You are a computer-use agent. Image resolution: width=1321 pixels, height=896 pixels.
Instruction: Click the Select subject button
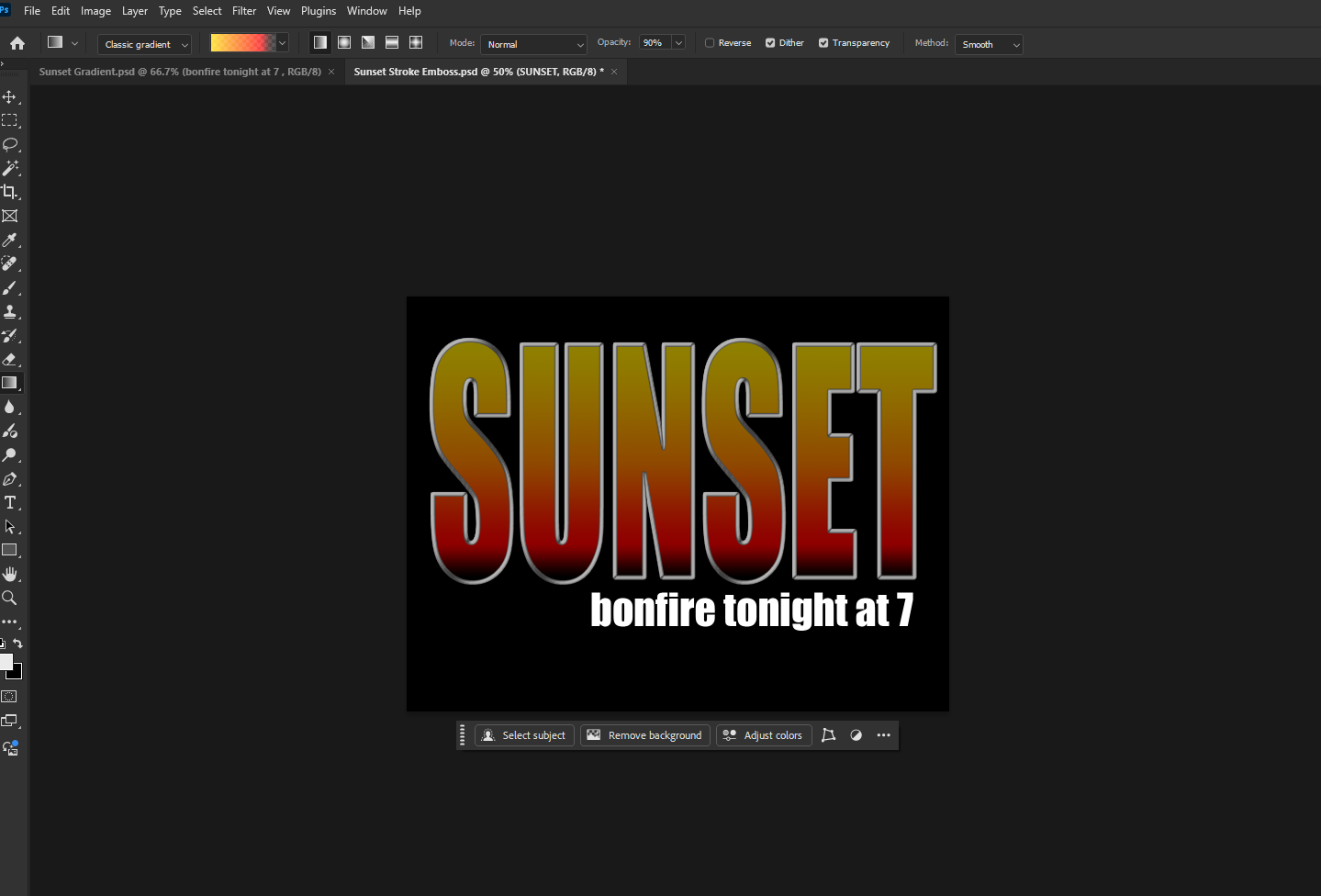523,734
